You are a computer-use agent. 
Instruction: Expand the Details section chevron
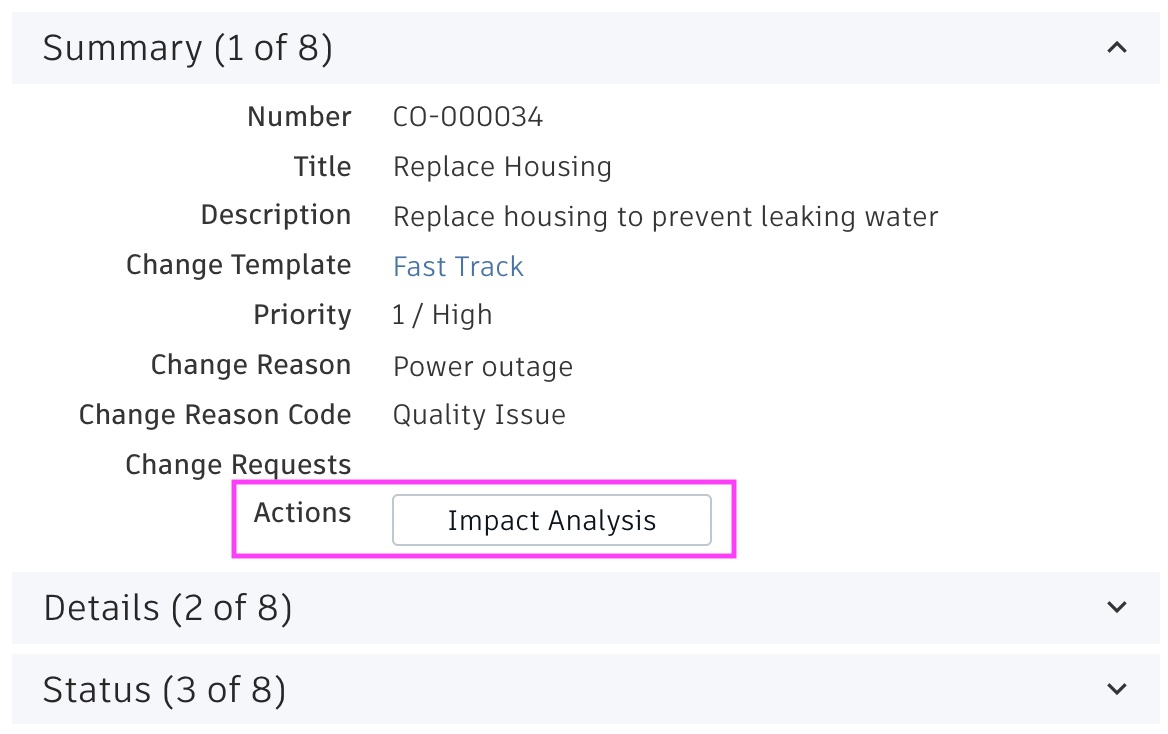(x=1117, y=607)
